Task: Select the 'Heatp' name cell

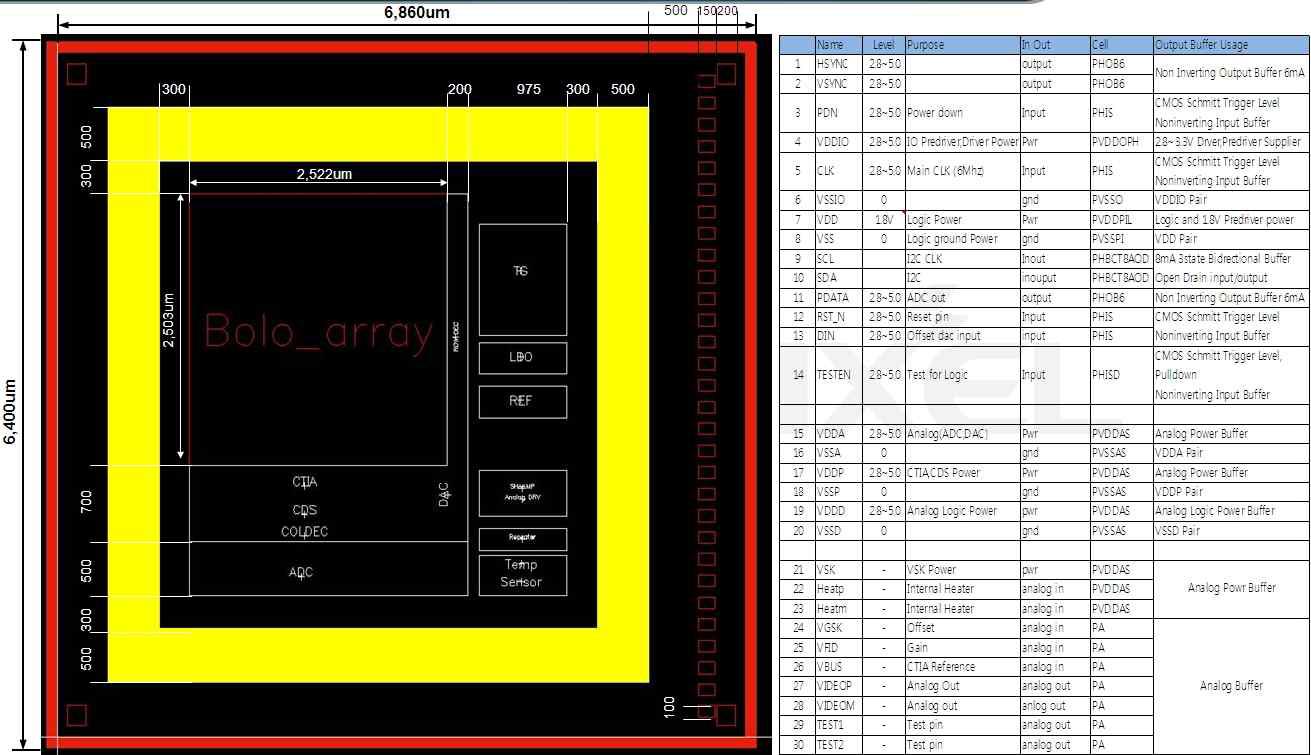Action: 838,589
